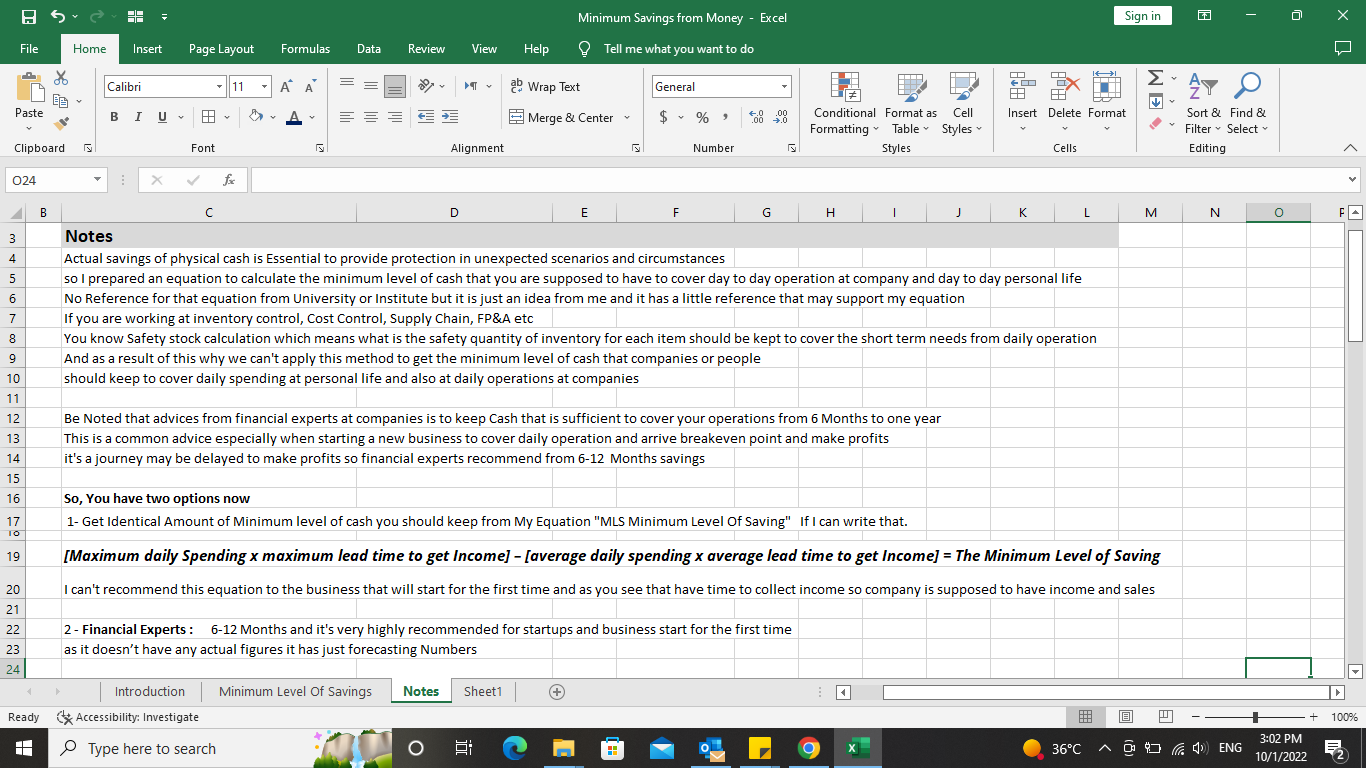This screenshot has width=1366, height=768.
Task: Click the Borders icon
Action: tap(208, 117)
